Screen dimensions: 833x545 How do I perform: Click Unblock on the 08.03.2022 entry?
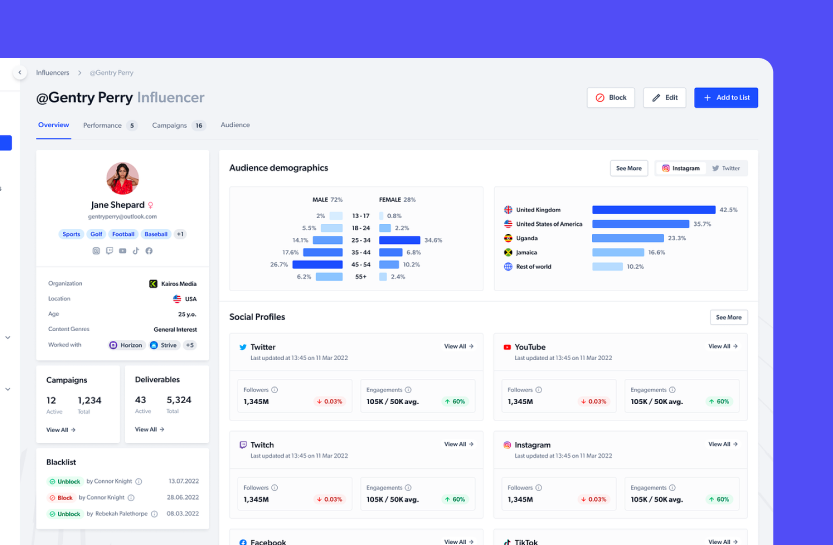pos(65,514)
